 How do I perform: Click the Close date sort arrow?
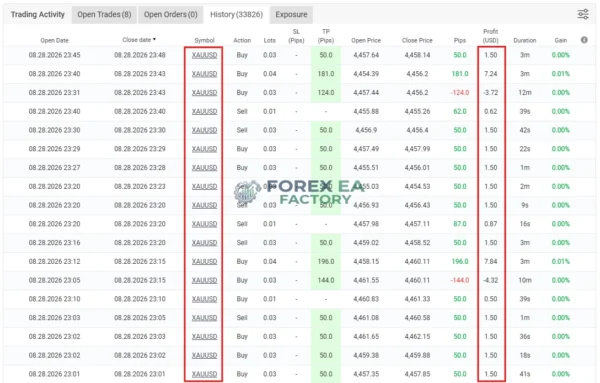click(x=154, y=39)
